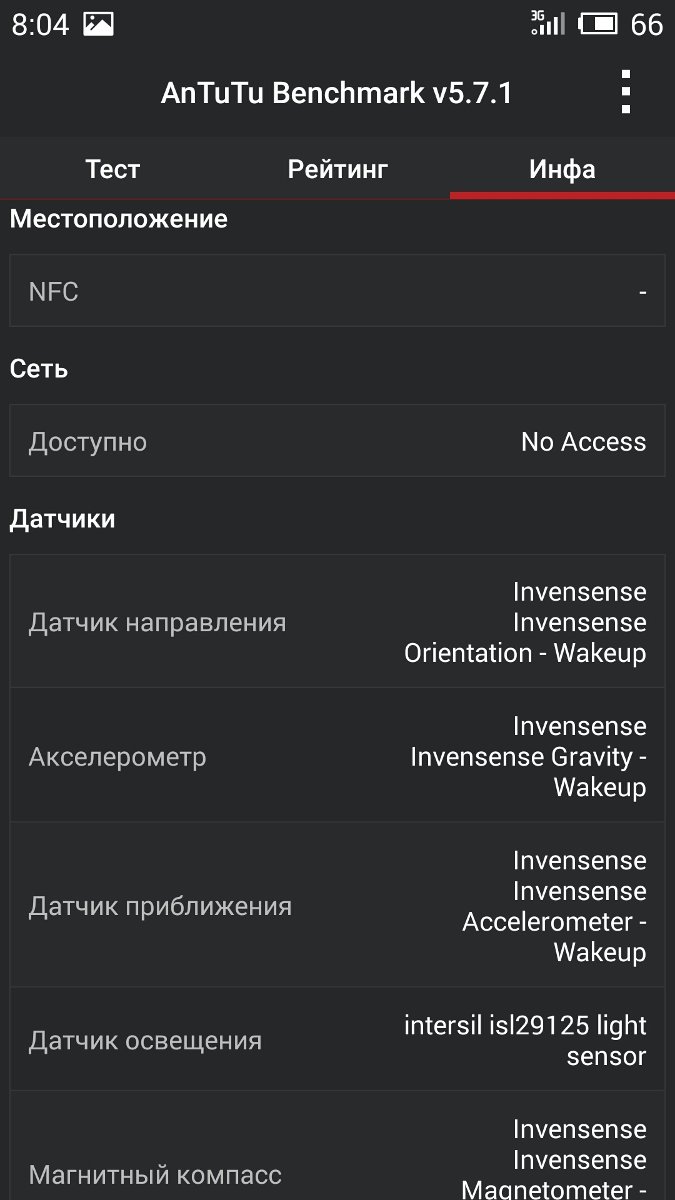Select the NFC row

337,291
